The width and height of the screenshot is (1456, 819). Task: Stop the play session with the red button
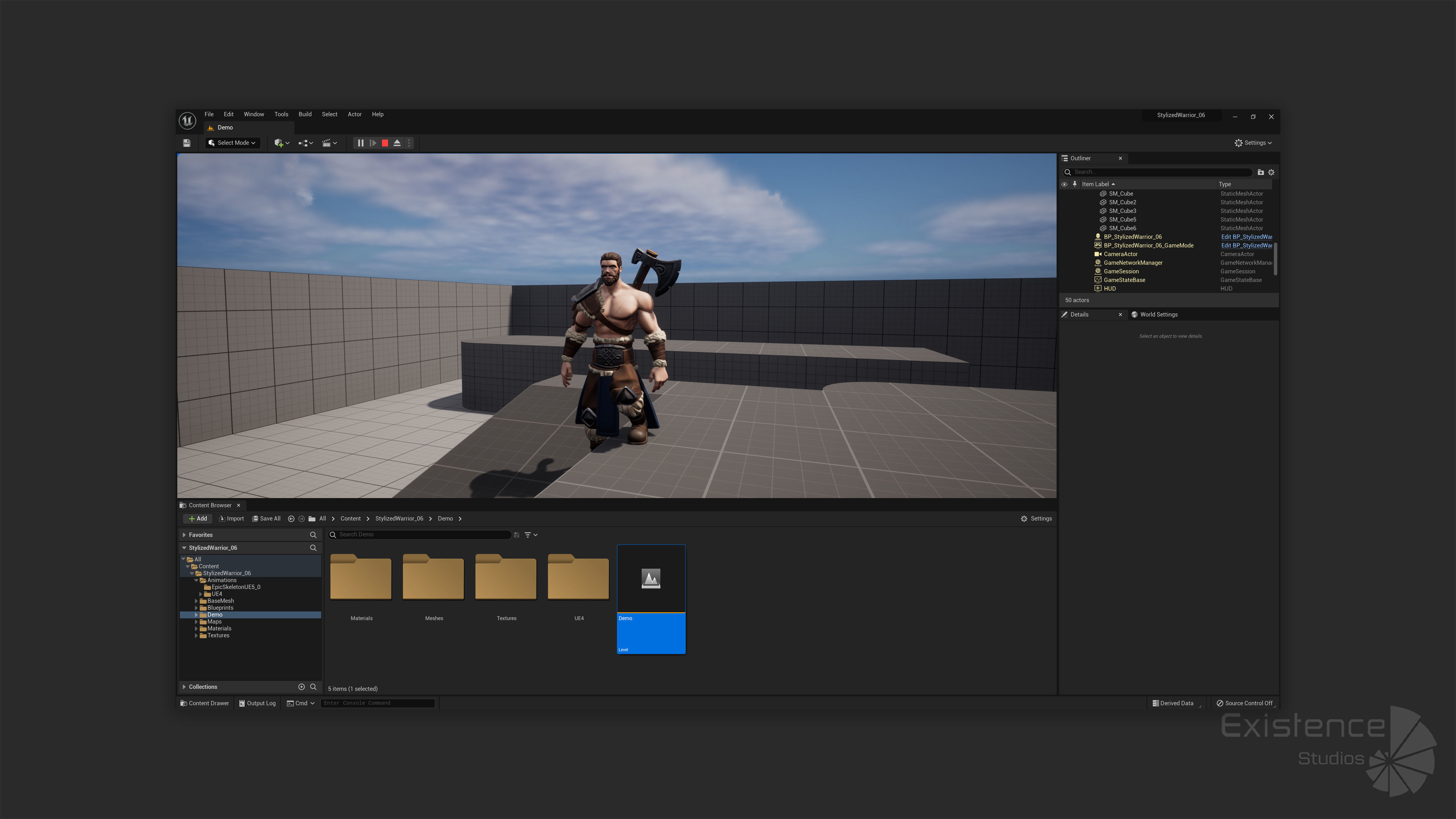[385, 143]
